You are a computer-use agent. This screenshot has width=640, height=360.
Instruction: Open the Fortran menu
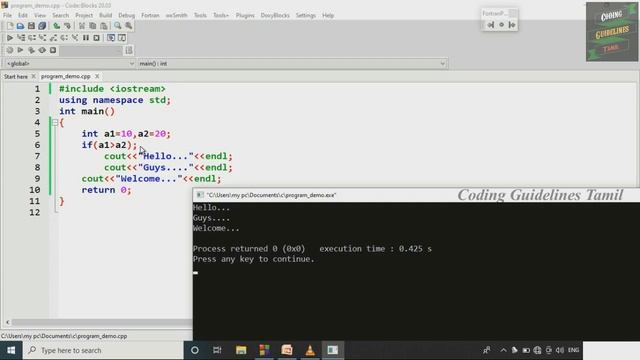[150, 16]
